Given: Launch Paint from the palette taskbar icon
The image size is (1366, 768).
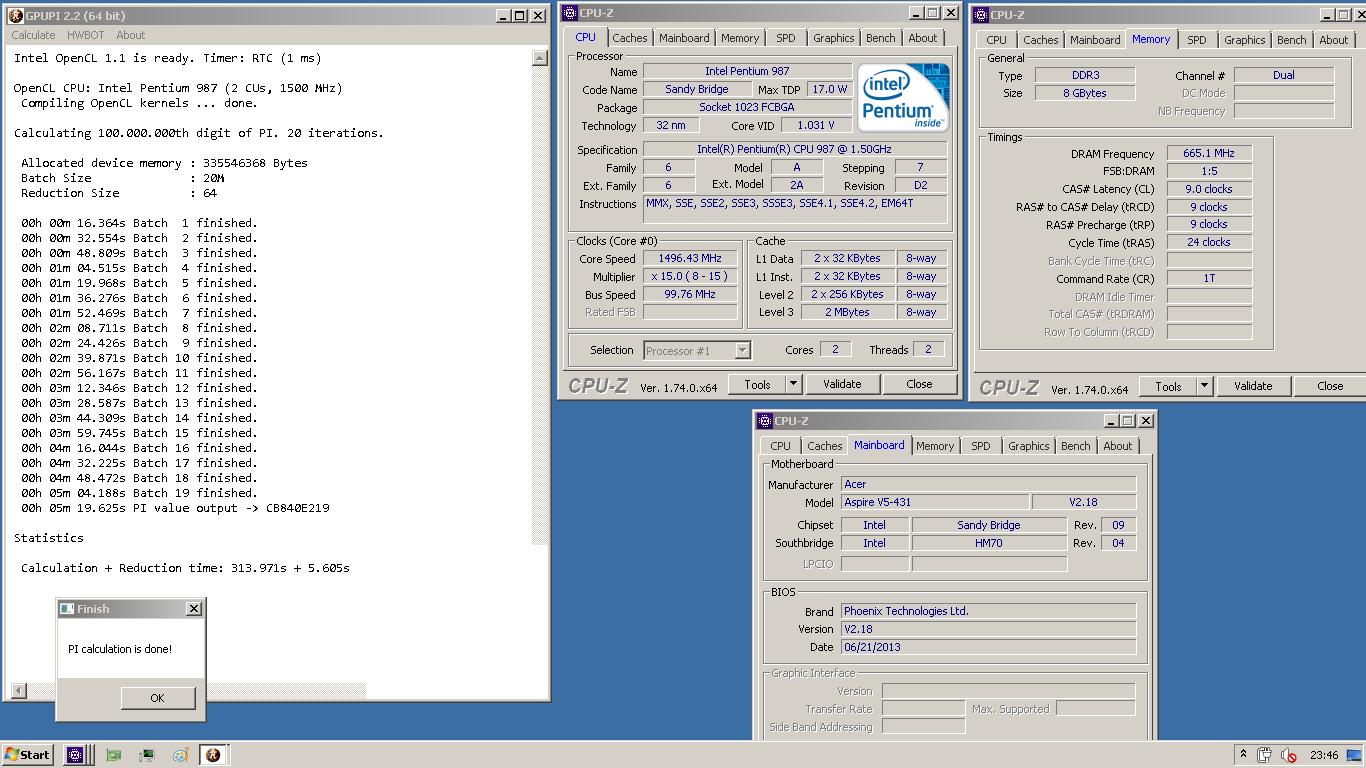Looking at the screenshot, I should click(180, 755).
